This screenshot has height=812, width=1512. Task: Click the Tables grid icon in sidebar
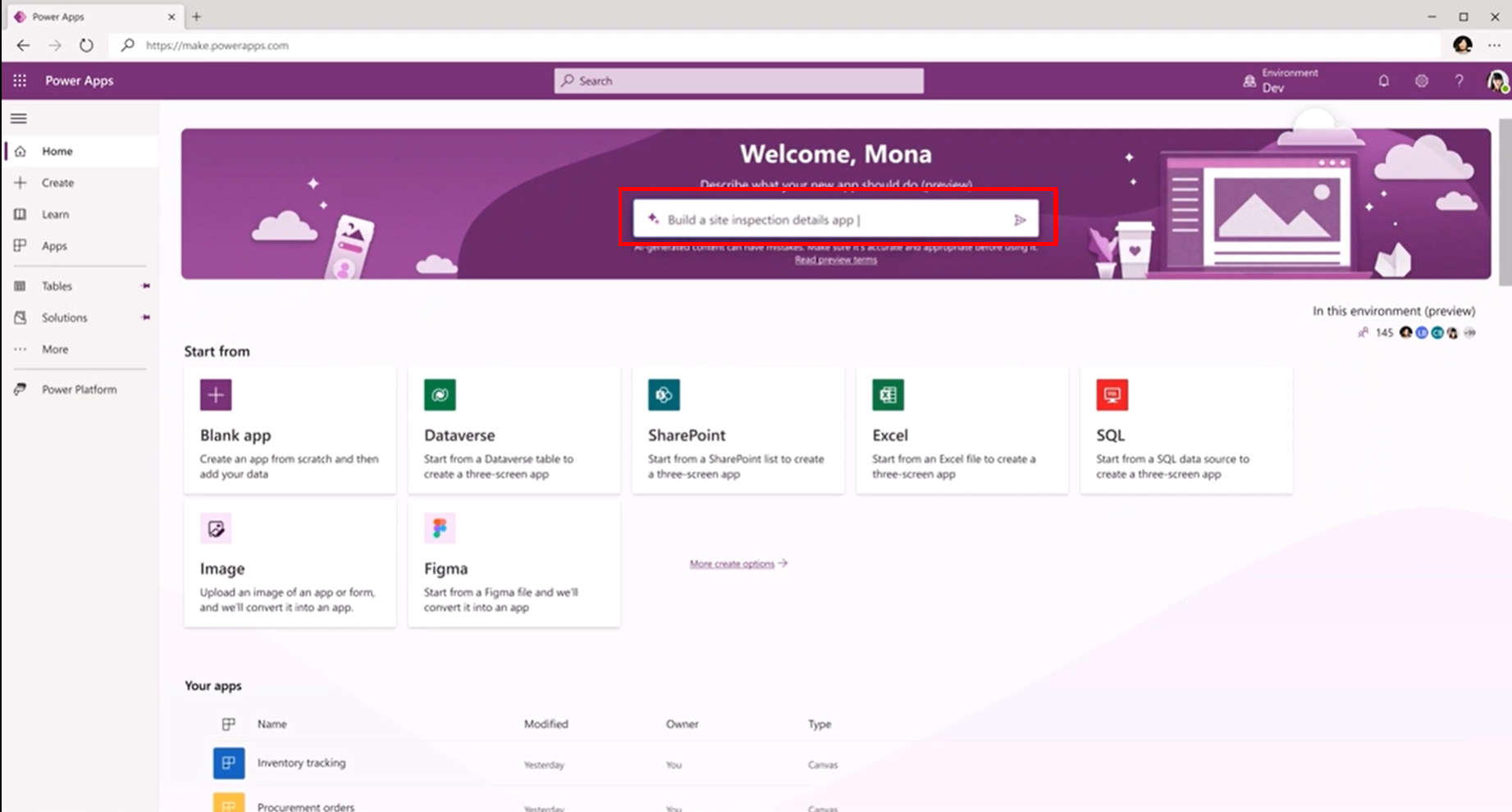[21, 286]
